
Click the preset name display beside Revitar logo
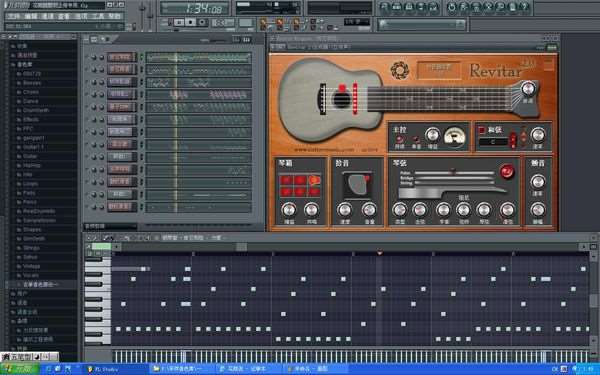439,69
